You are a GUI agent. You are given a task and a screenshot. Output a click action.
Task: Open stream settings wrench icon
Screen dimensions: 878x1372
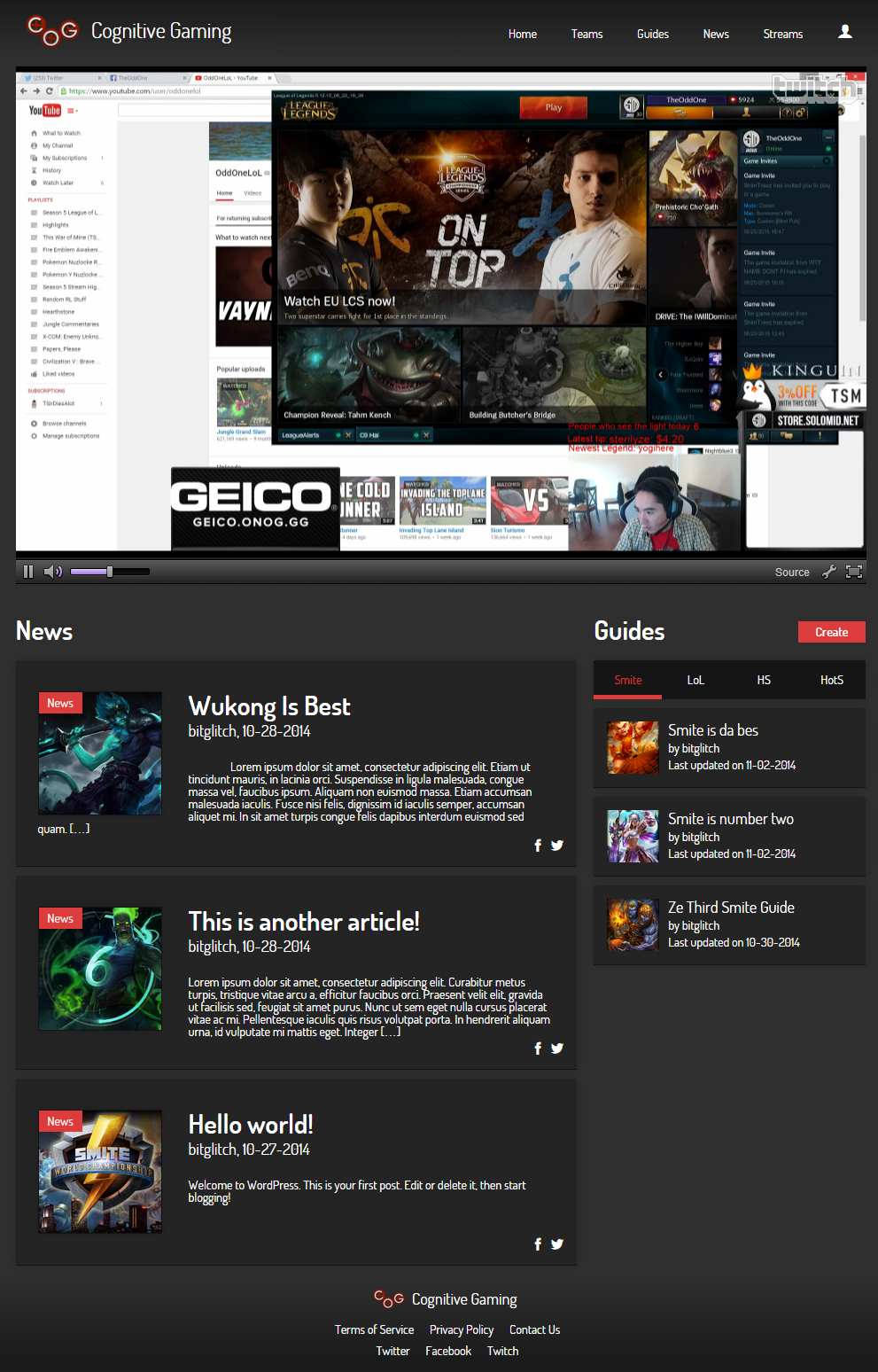pyautogui.click(x=829, y=572)
